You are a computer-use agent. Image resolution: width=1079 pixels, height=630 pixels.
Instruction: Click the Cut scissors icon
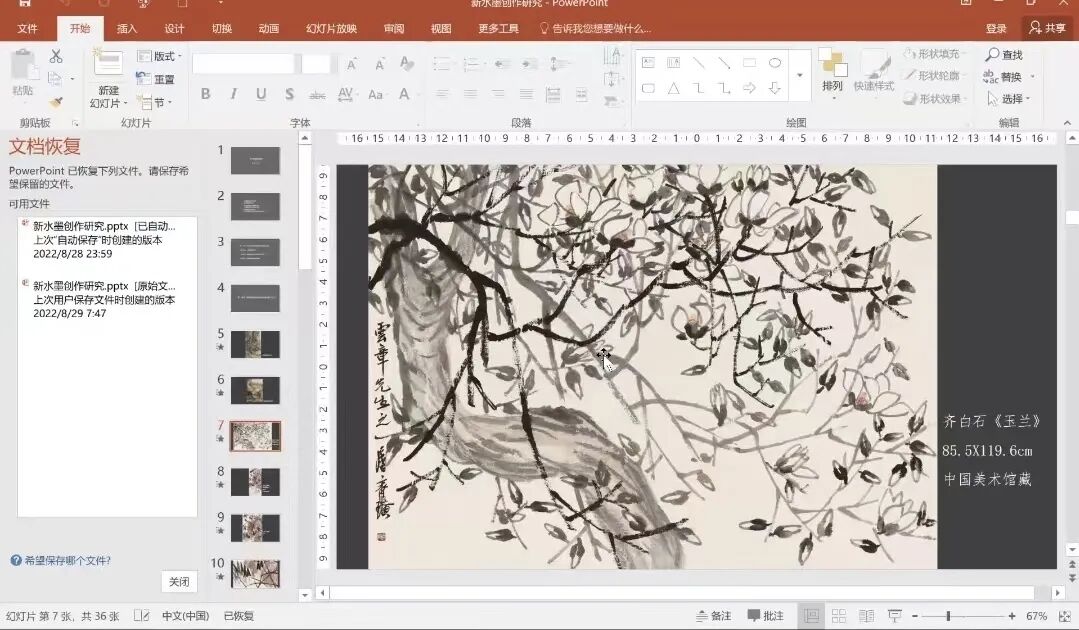pyautogui.click(x=56, y=56)
